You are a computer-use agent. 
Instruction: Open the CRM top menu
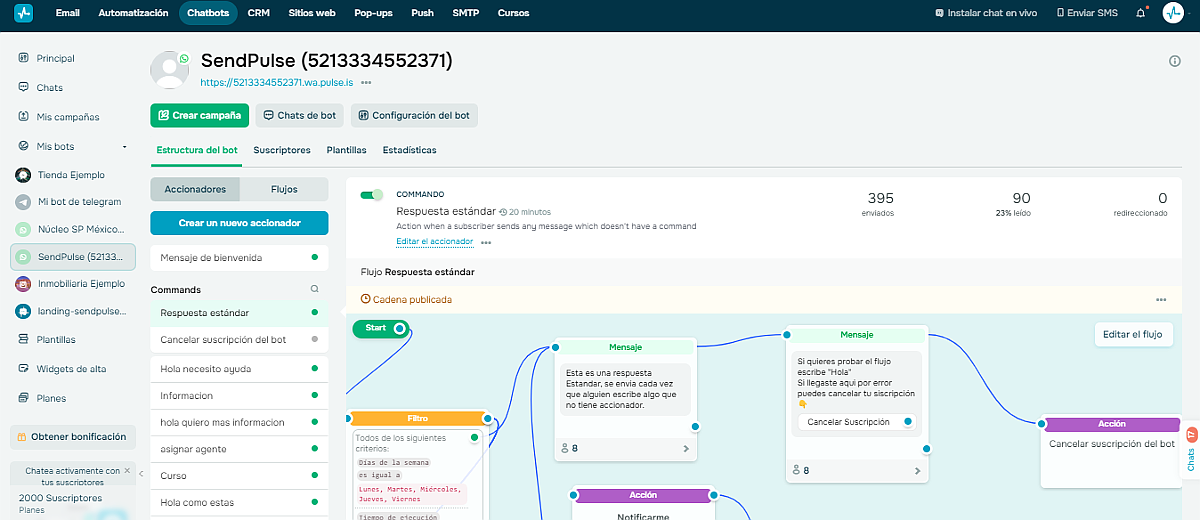(x=258, y=13)
